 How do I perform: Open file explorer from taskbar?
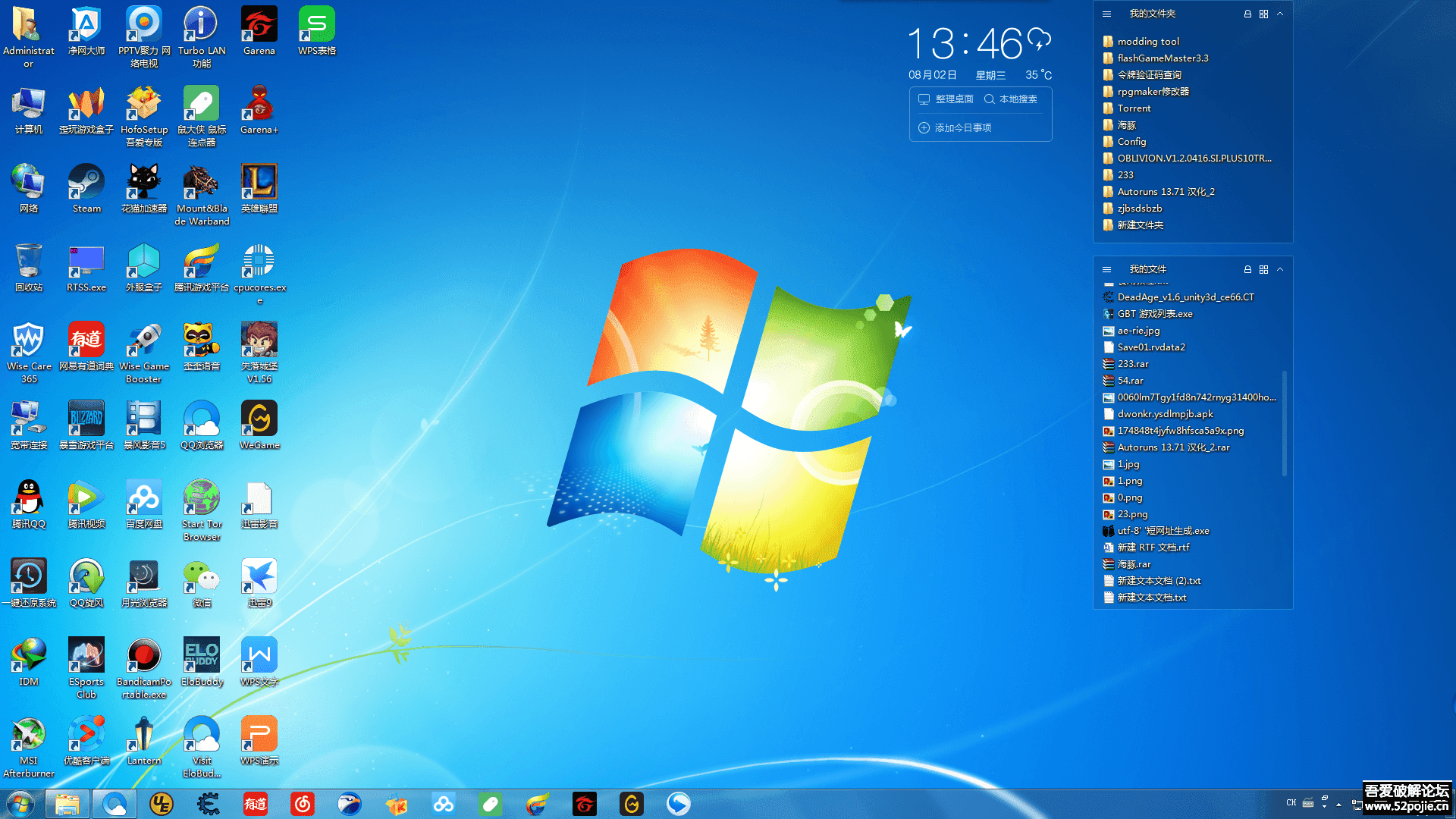[x=67, y=804]
